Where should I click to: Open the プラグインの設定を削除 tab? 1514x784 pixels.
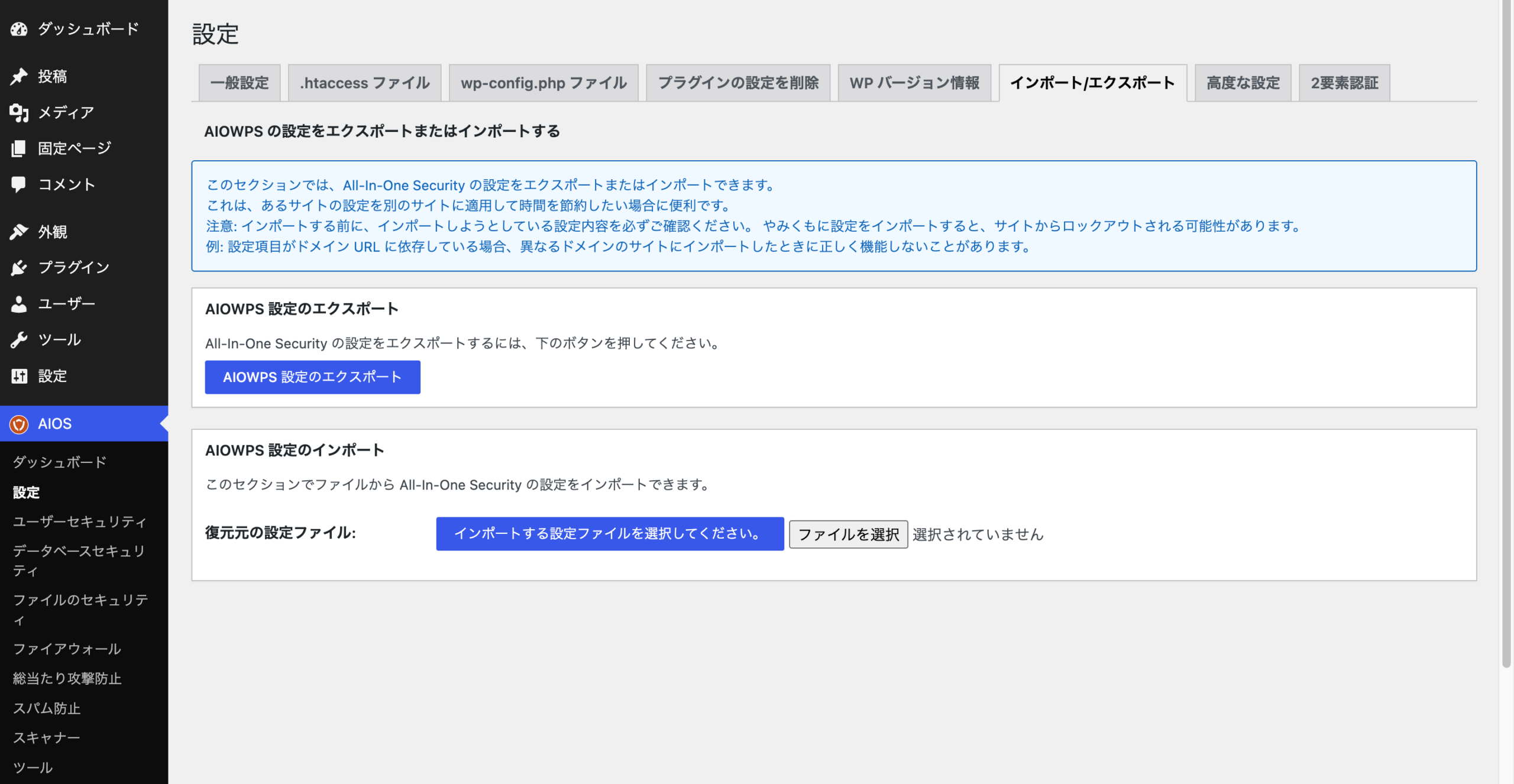(x=738, y=83)
